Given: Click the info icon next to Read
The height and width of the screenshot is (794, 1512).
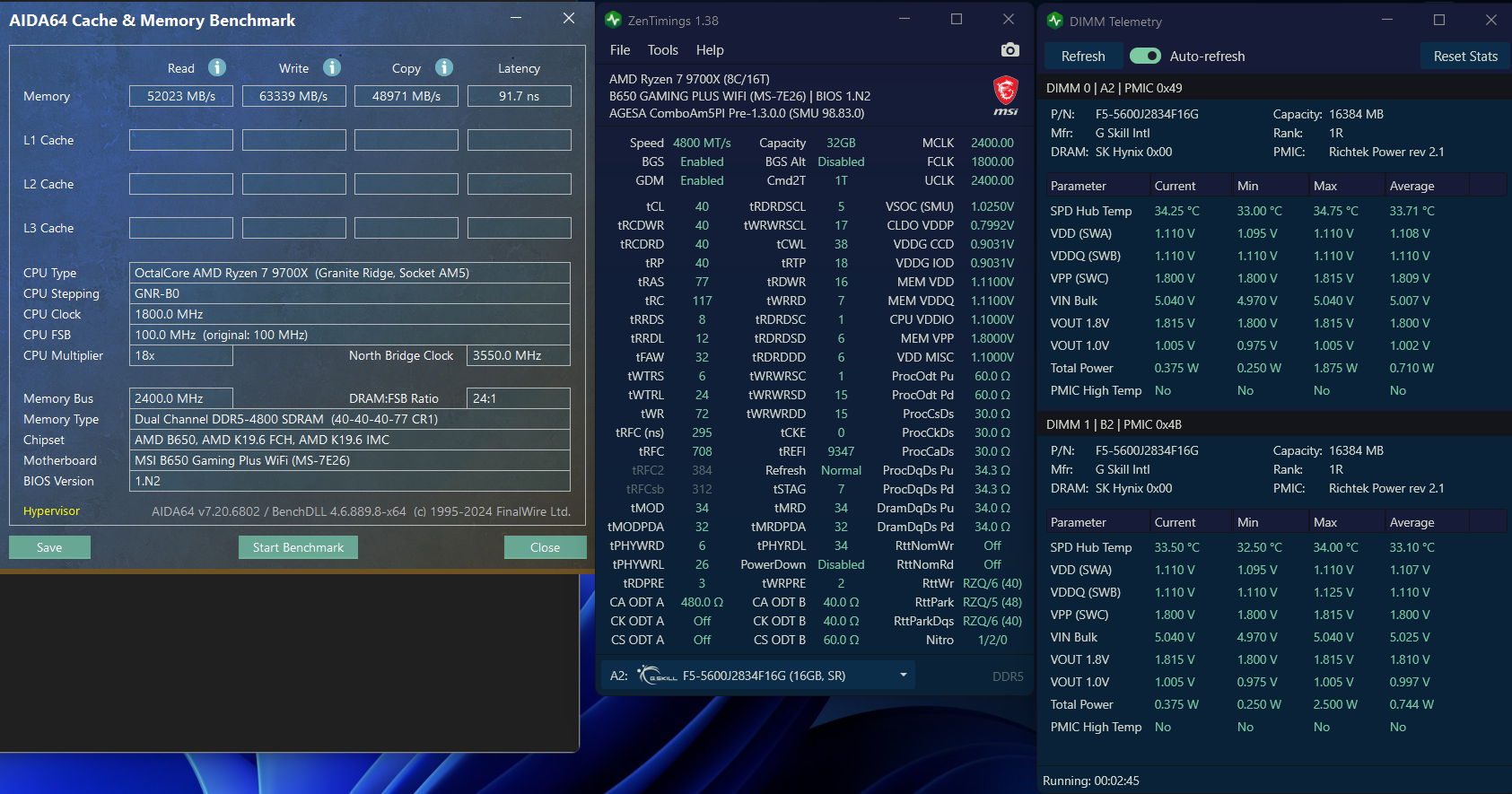Looking at the screenshot, I should pos(217,67).
